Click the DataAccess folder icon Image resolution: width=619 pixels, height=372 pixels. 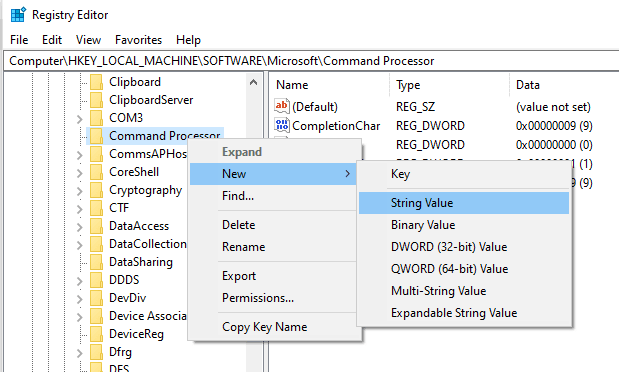(96, 226)
